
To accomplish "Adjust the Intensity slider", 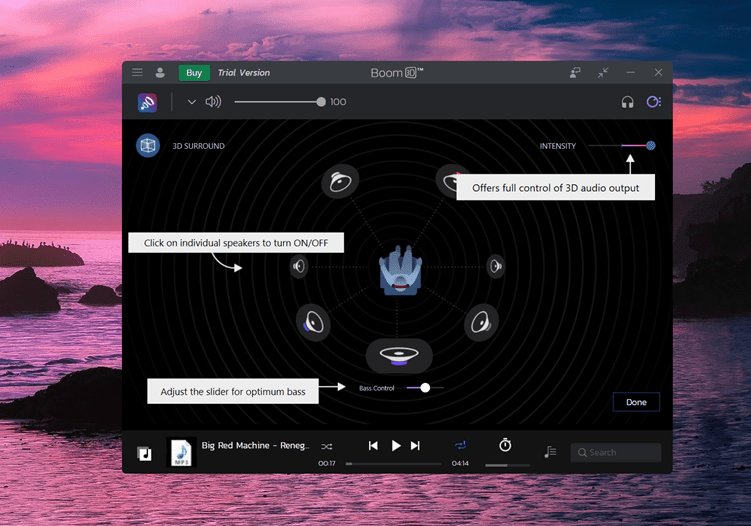I will tap(622, 146).
